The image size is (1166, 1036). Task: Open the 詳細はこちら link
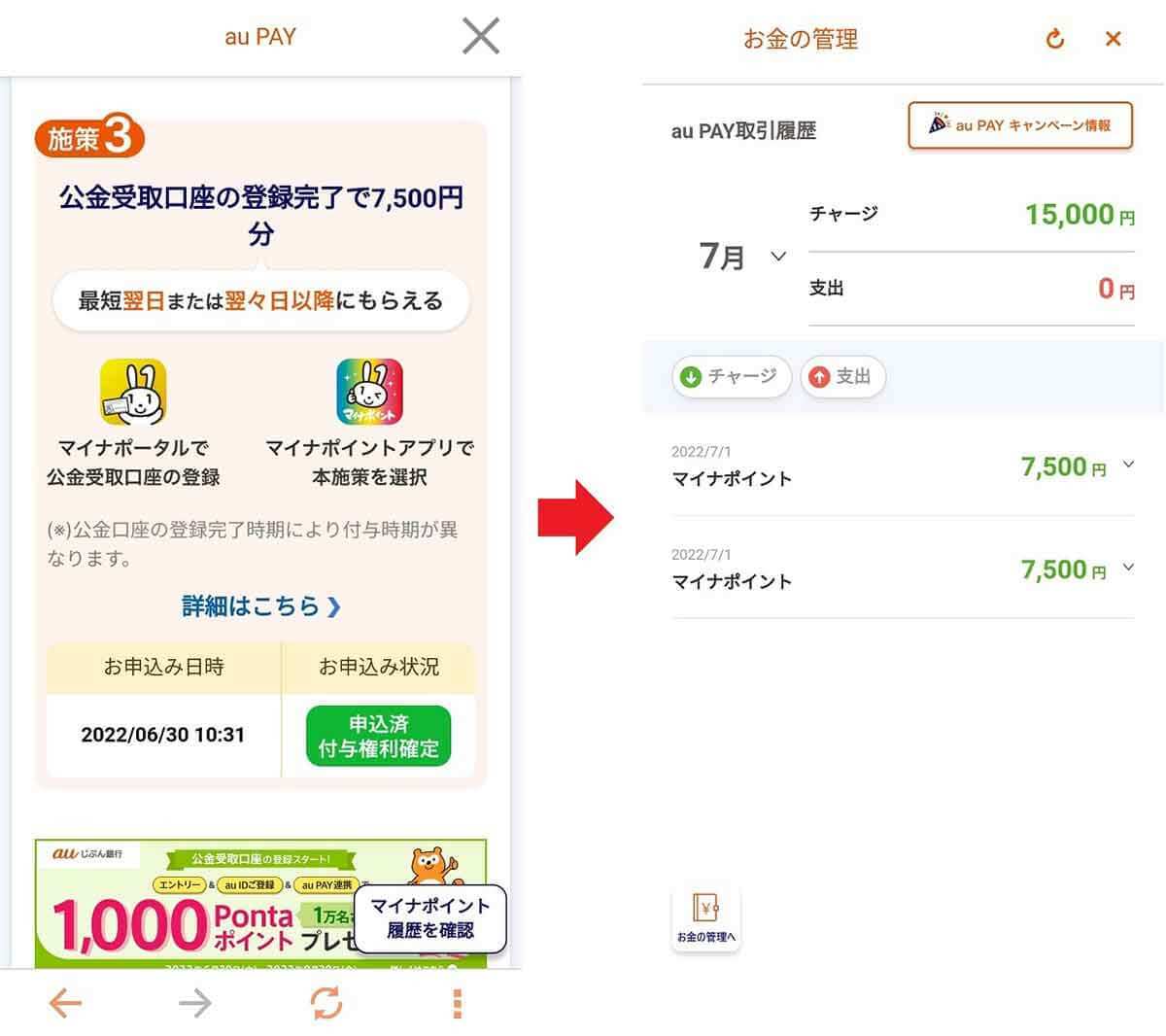261,606
